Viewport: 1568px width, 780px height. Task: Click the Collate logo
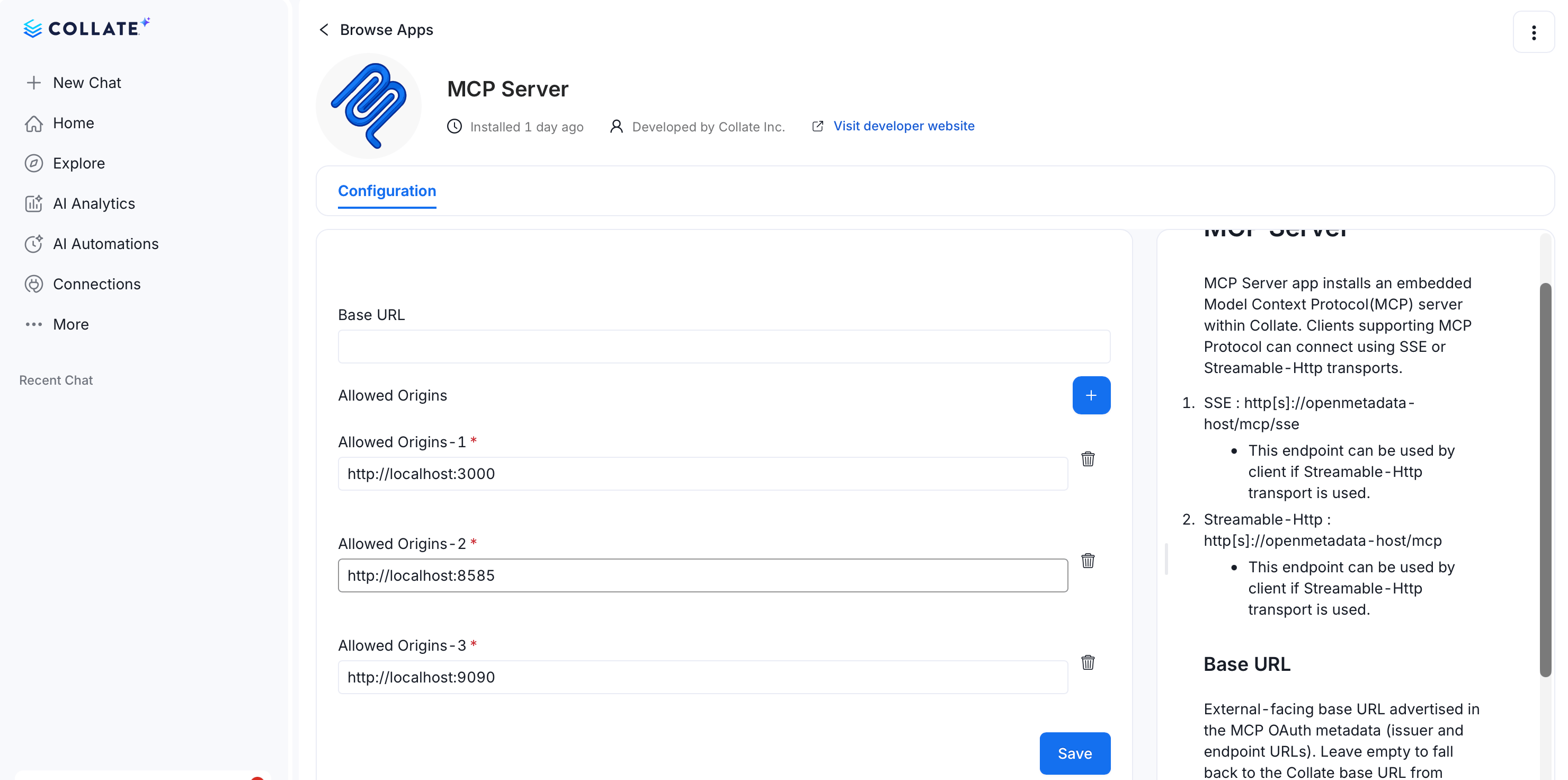pos(86,28)
